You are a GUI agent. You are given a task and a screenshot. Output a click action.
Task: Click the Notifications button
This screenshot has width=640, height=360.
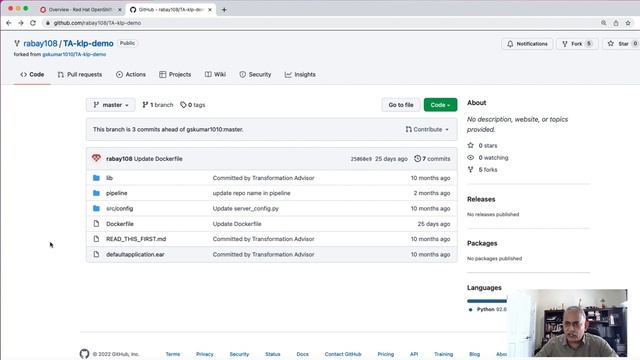[x=527, y=44]
